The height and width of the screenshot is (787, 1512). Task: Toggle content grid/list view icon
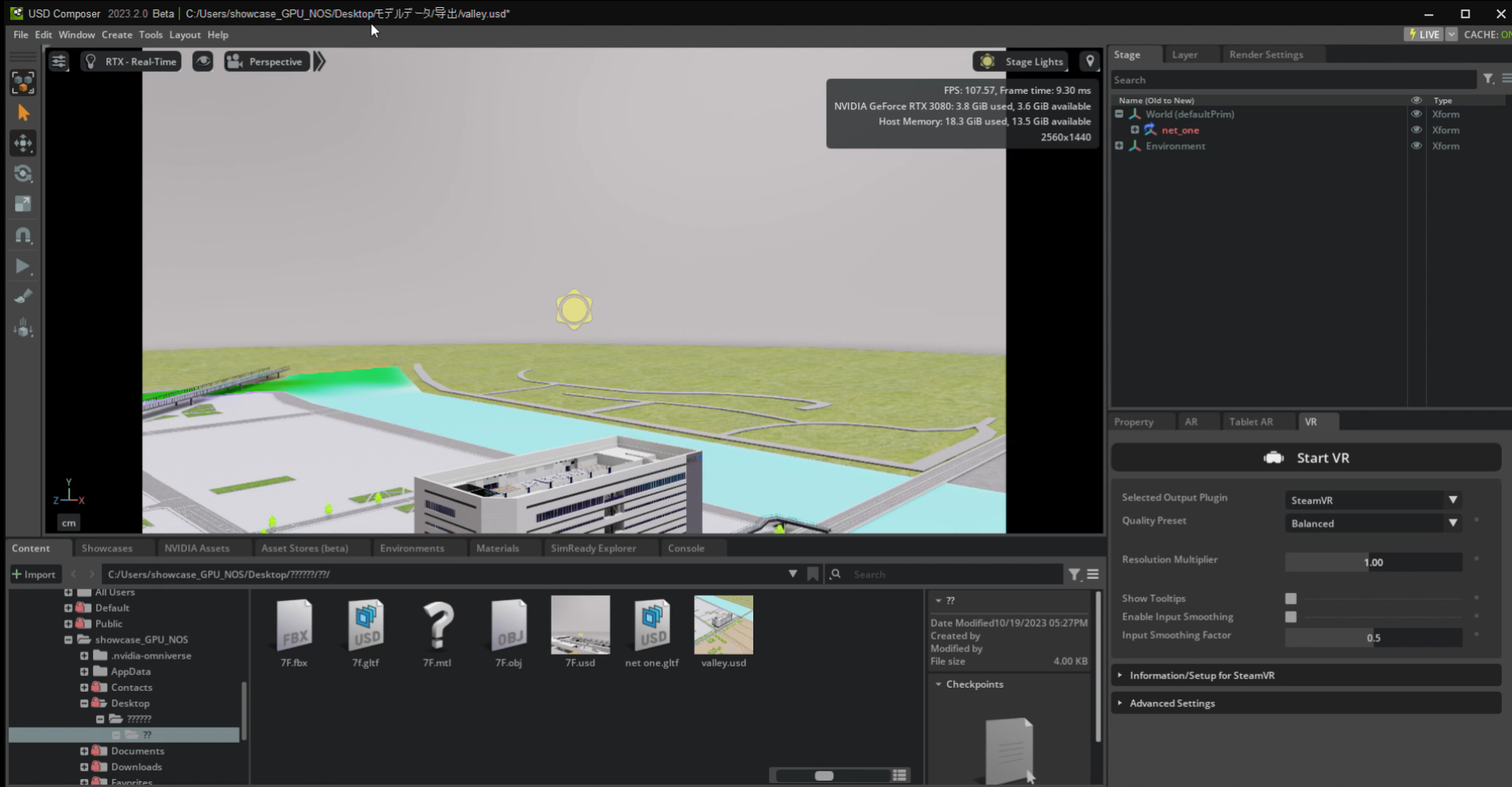pos(899,776)
